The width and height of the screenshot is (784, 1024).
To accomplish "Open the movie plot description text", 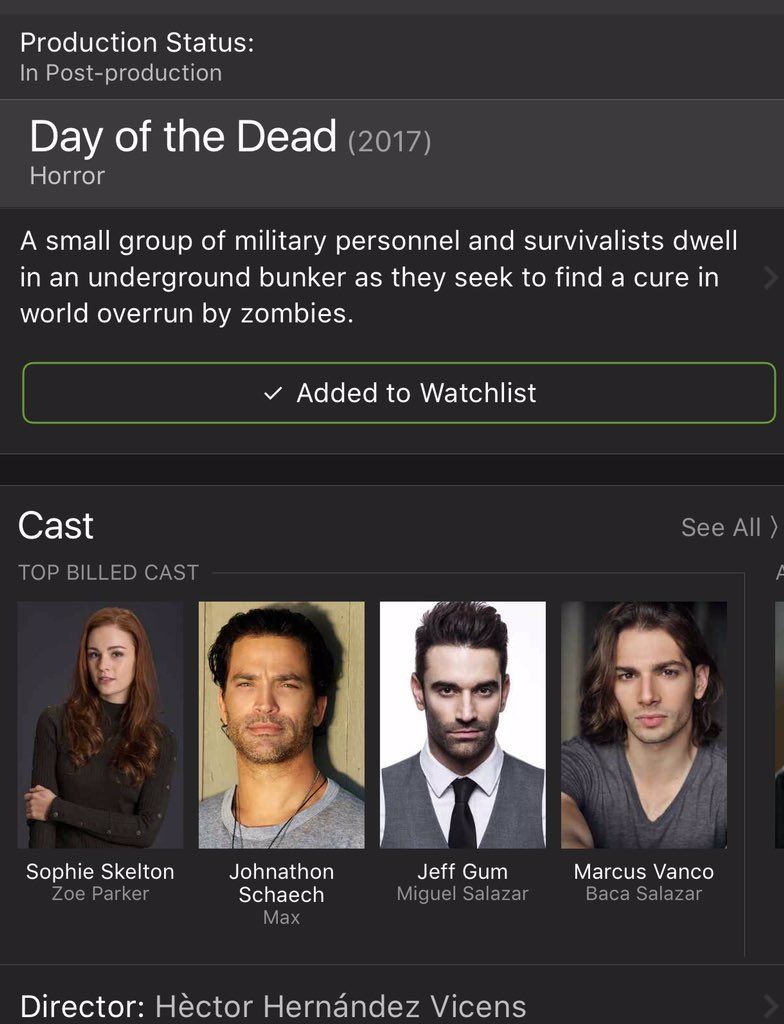I will [x=379, y=278].
